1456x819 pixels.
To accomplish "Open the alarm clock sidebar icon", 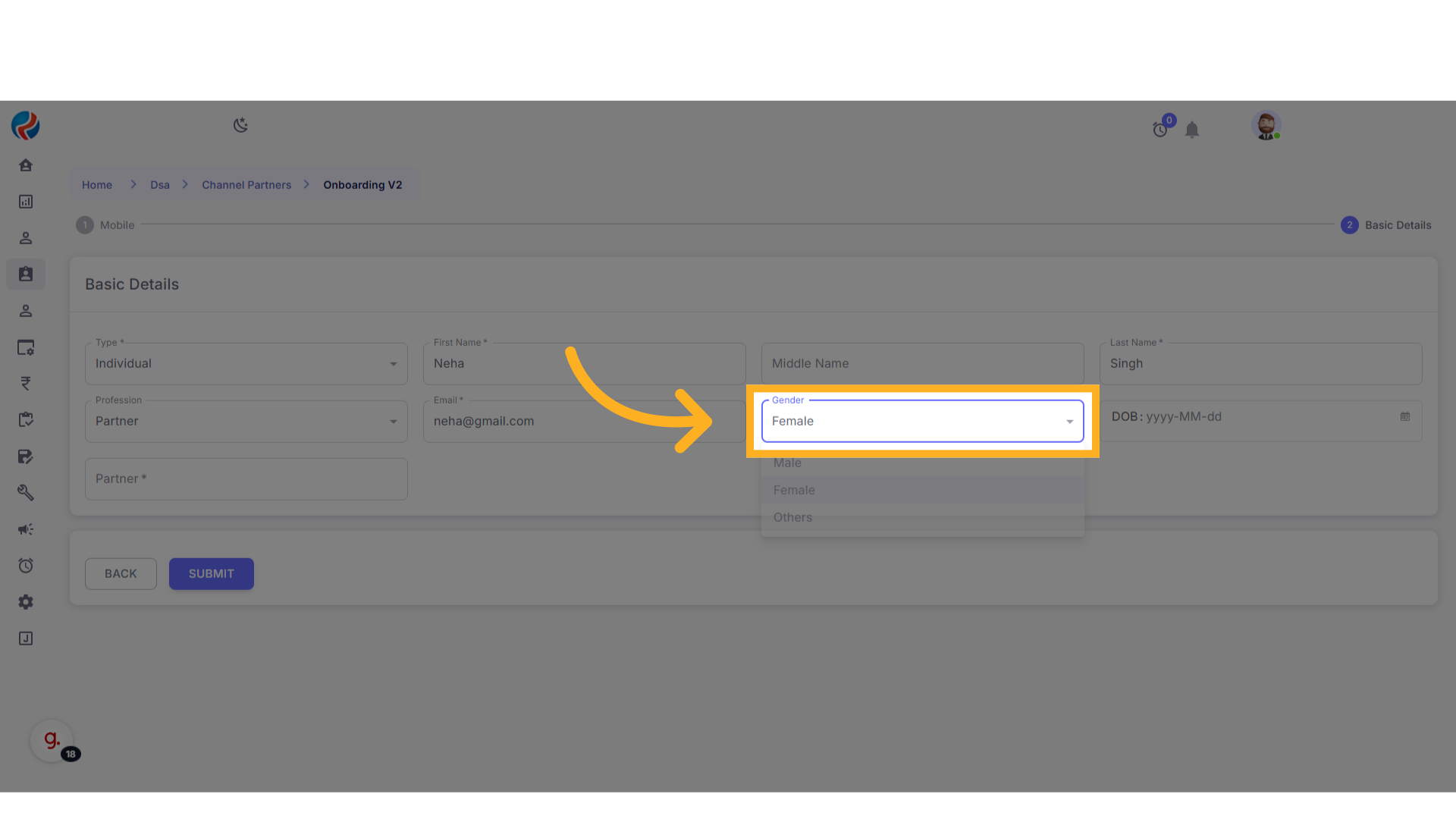I will pyautogui.click(x=26, y=566).
